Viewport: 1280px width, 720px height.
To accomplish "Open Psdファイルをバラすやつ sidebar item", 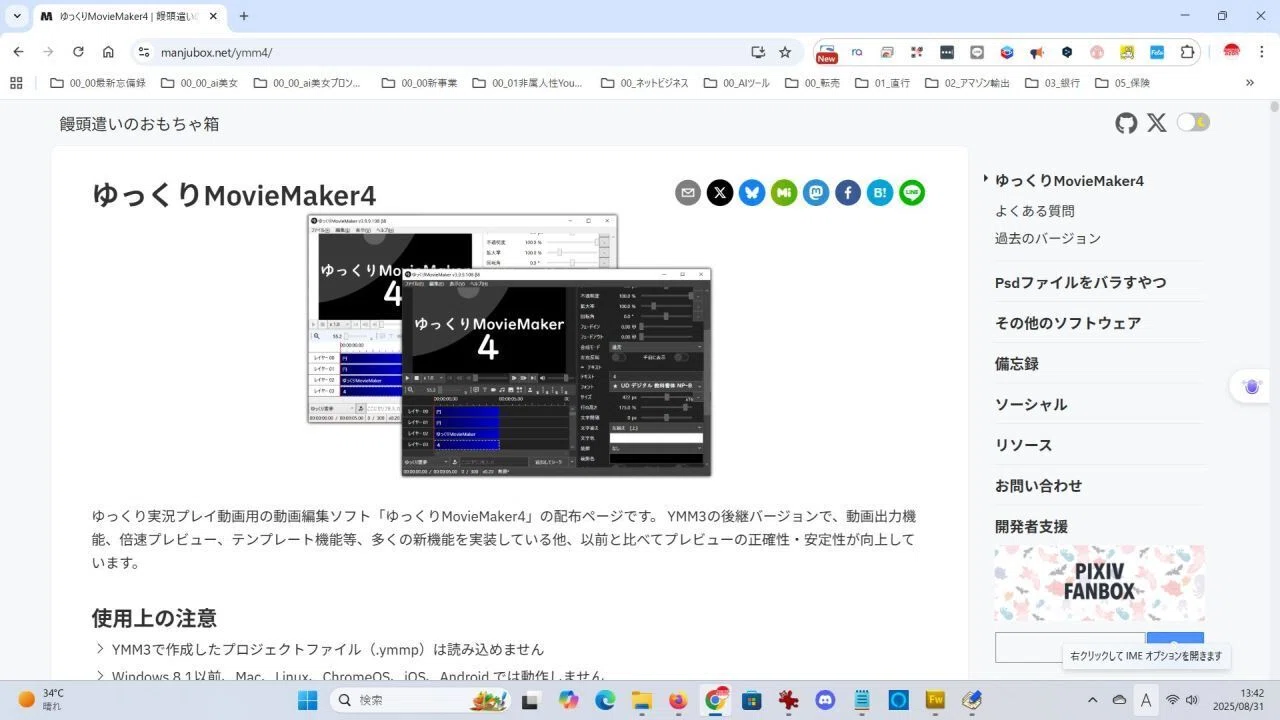I will (x=1081, y=282).
